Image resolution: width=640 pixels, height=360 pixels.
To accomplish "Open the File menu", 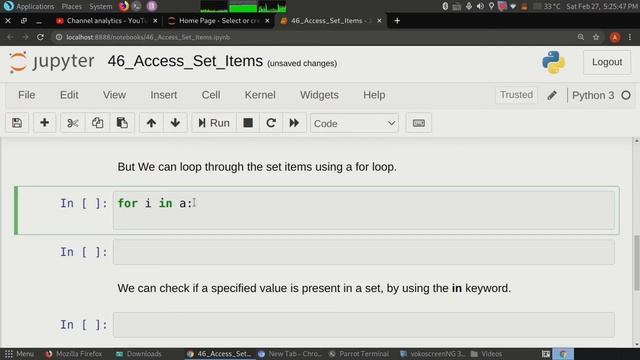I will tap(27, 95).
